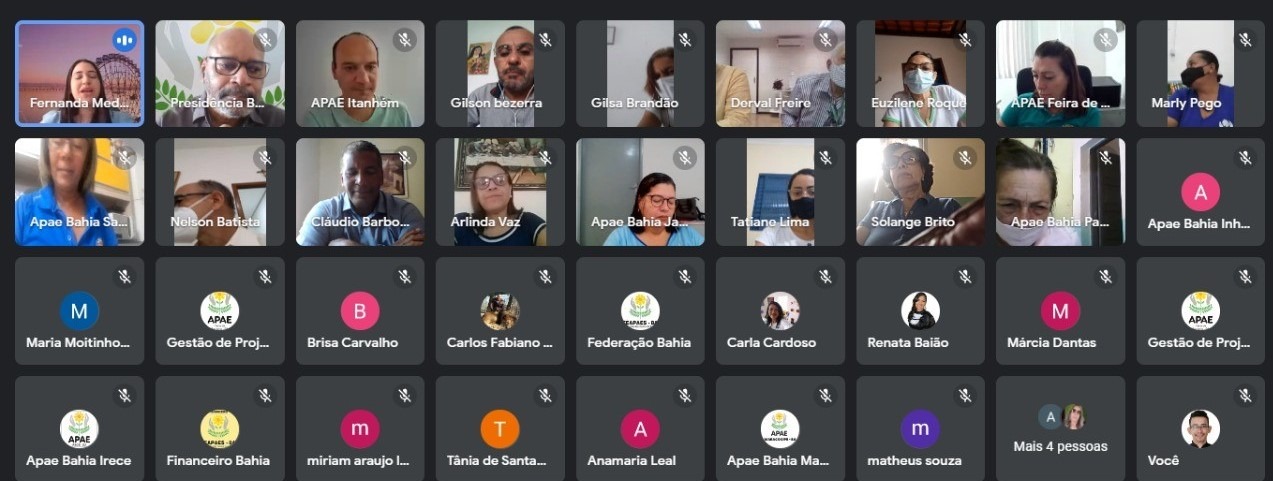Click the muted microphone icon on Gilson bezerra's tile

point(545,40)
